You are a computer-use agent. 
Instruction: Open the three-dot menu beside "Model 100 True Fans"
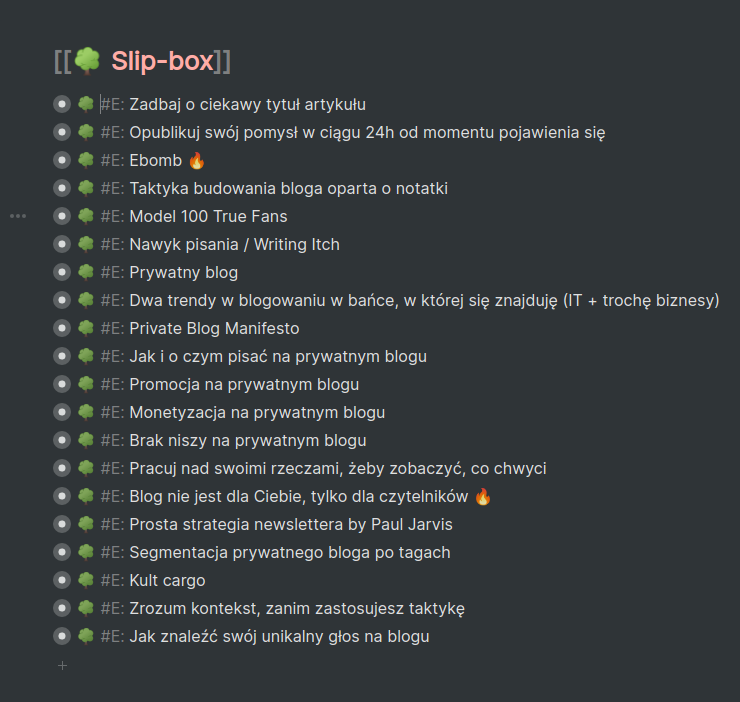point(18,216)
